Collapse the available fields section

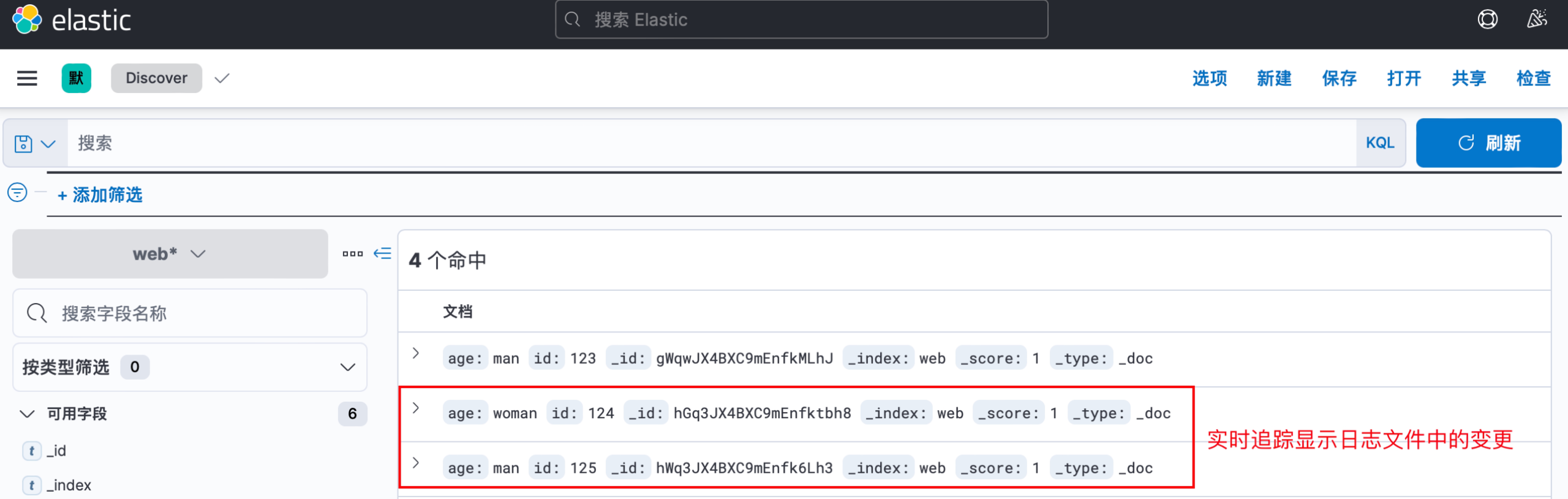pyautogui.click(x=27, y=414)
